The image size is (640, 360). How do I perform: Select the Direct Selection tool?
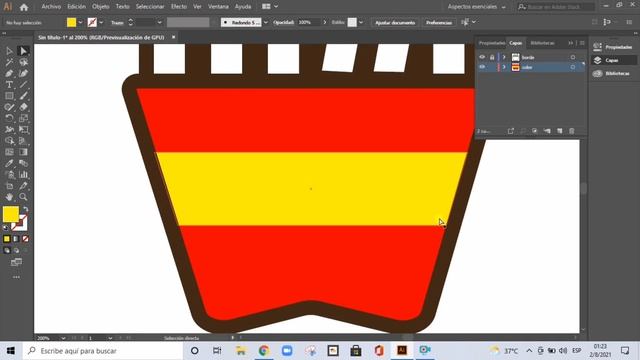coord(23,51)
